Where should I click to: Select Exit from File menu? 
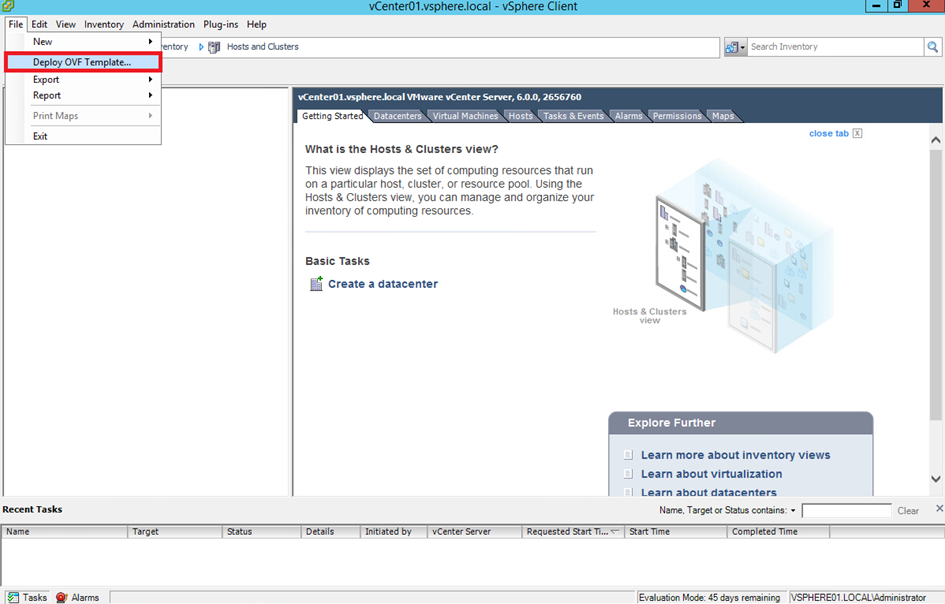coord(83,136)
